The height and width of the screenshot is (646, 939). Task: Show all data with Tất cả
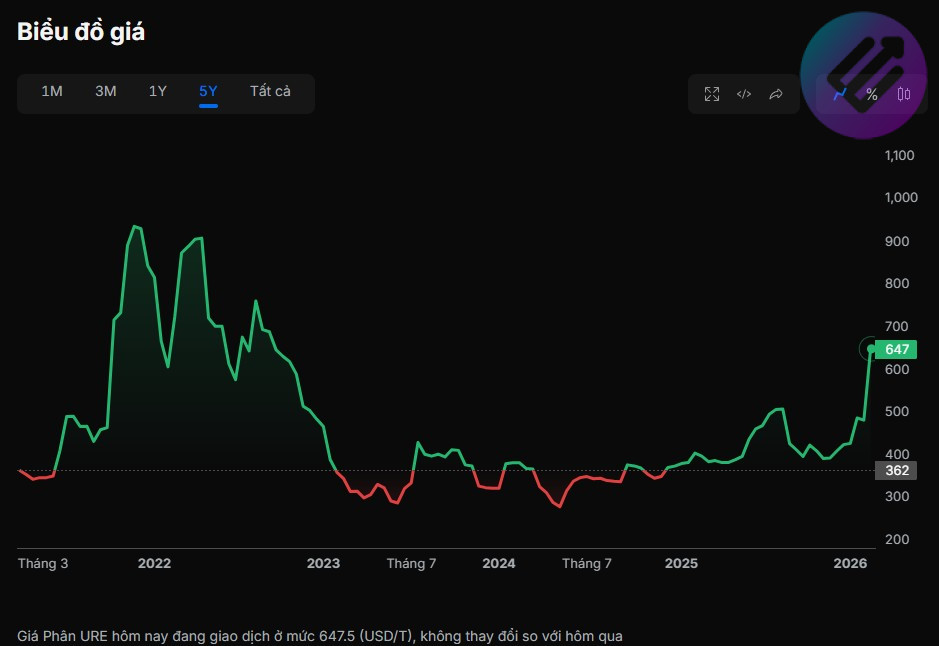point(270,92)
